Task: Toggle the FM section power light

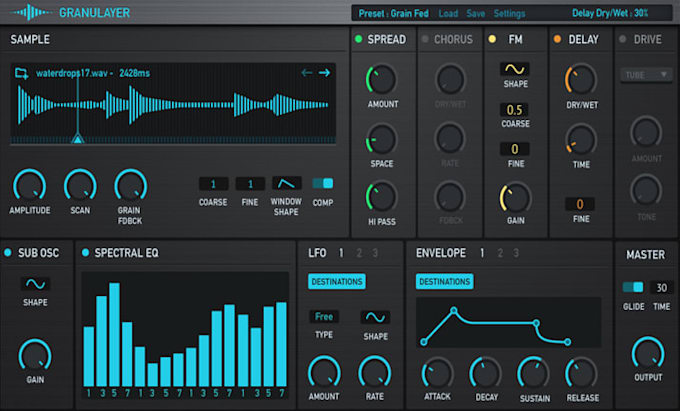Action: pos(492,39)
